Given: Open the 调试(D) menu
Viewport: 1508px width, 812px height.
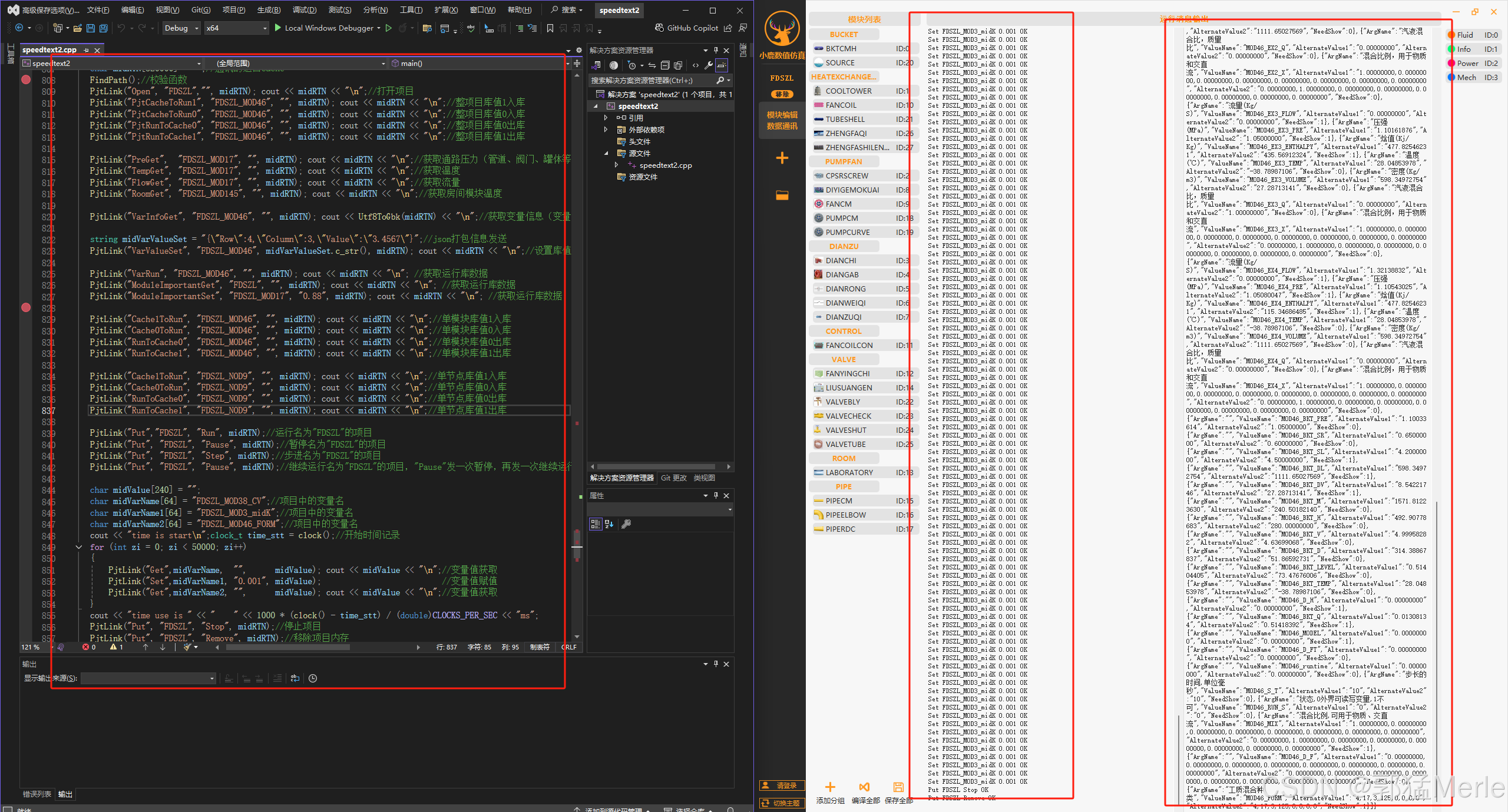Looking at the screenshot, I should [x=305, y=10].
